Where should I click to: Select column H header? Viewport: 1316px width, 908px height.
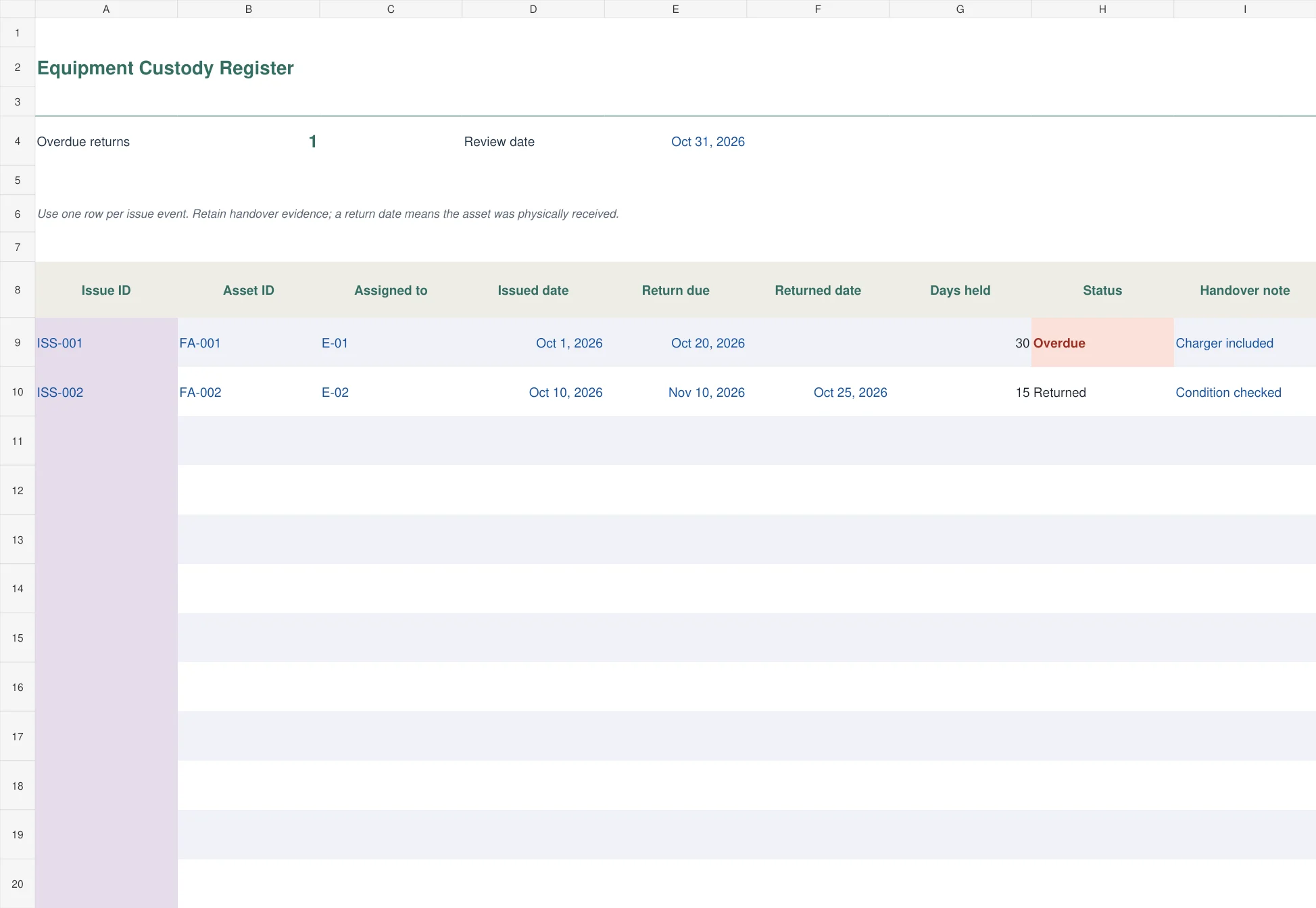coord(1102,9)
